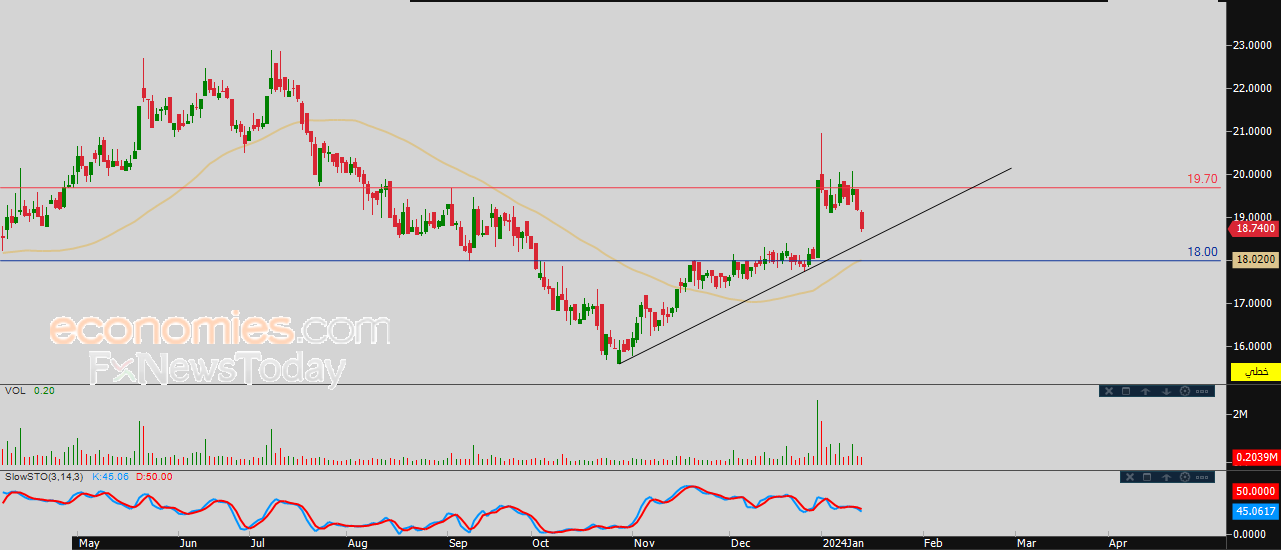
Task: Click the Aug label on time axis
Action: tap(357, 543)
